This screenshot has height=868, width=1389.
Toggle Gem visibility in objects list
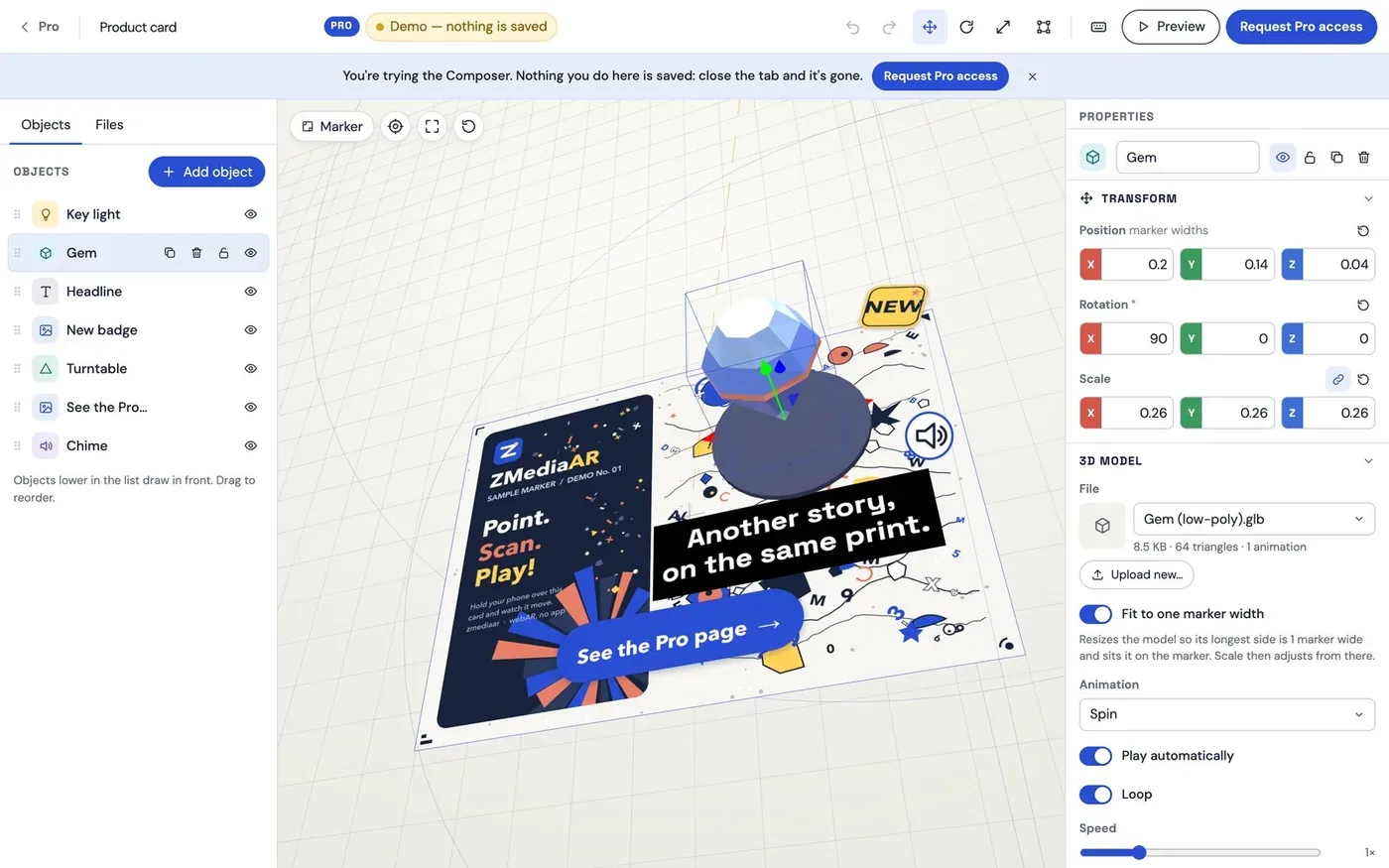pos(250,253)
